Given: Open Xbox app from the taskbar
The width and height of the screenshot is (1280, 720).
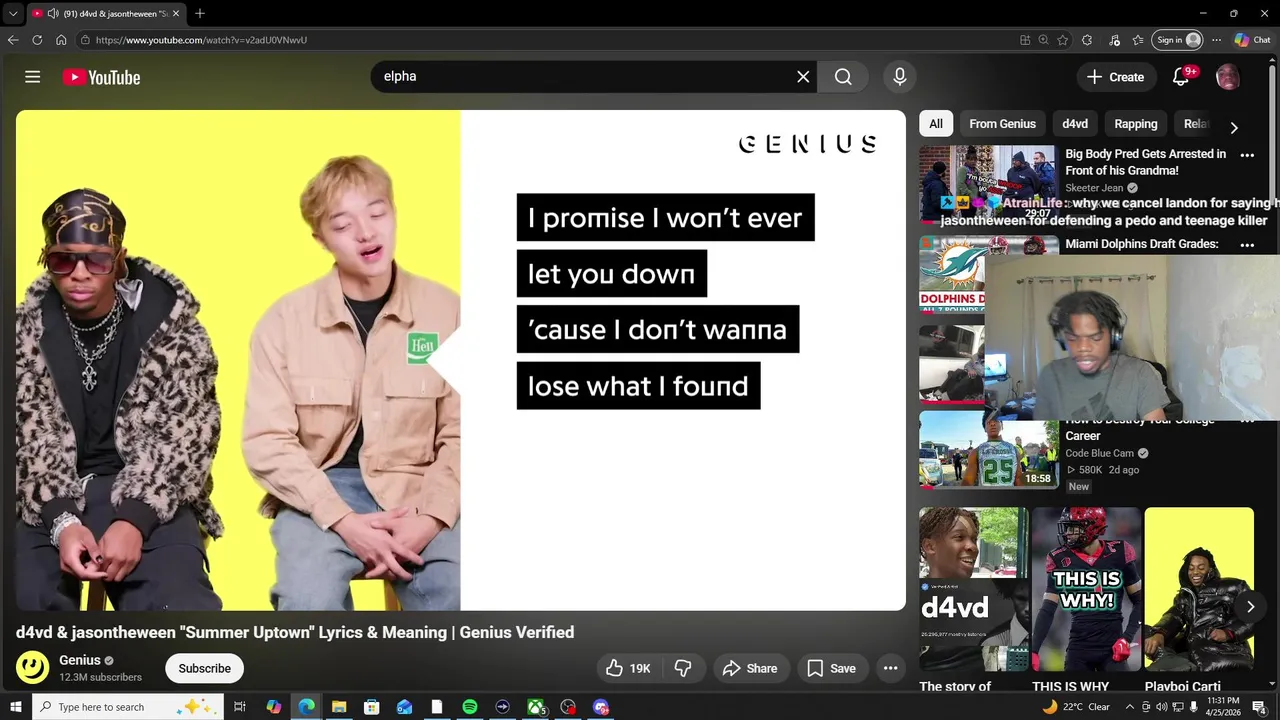Looking at the screenshot, I should (x=536, y=707).
